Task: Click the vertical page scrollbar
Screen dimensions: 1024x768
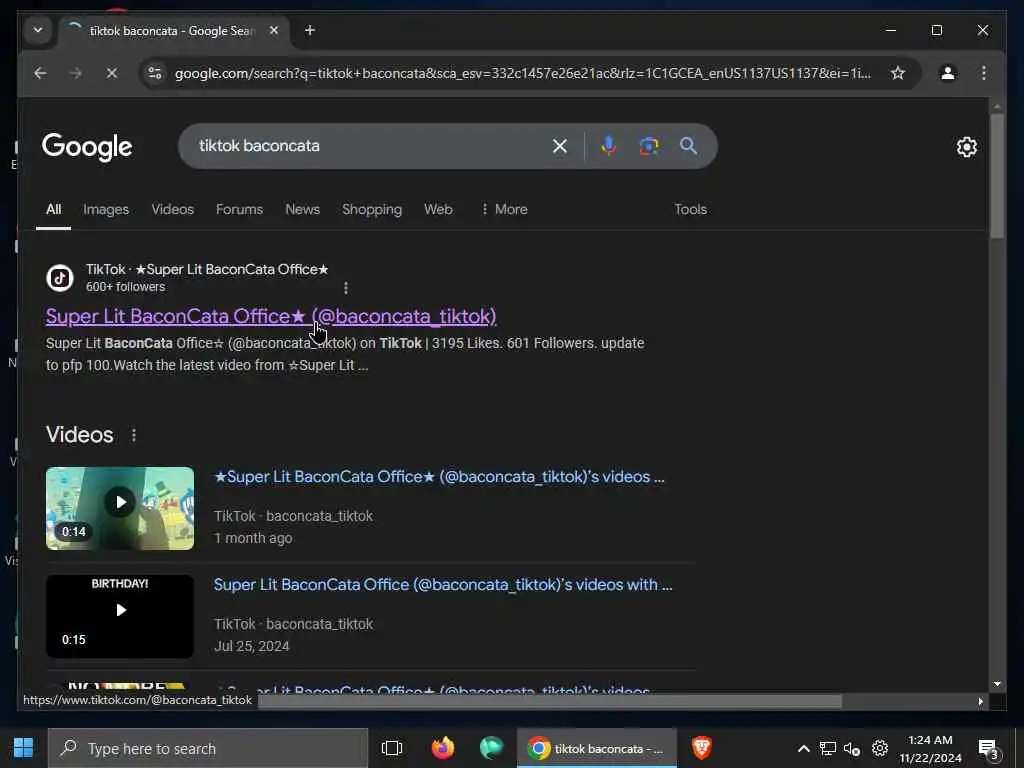Action: (x=997, y=176)
